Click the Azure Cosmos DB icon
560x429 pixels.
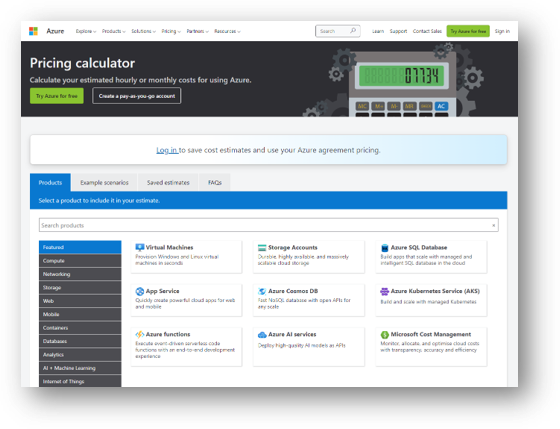tap(262, 291)
